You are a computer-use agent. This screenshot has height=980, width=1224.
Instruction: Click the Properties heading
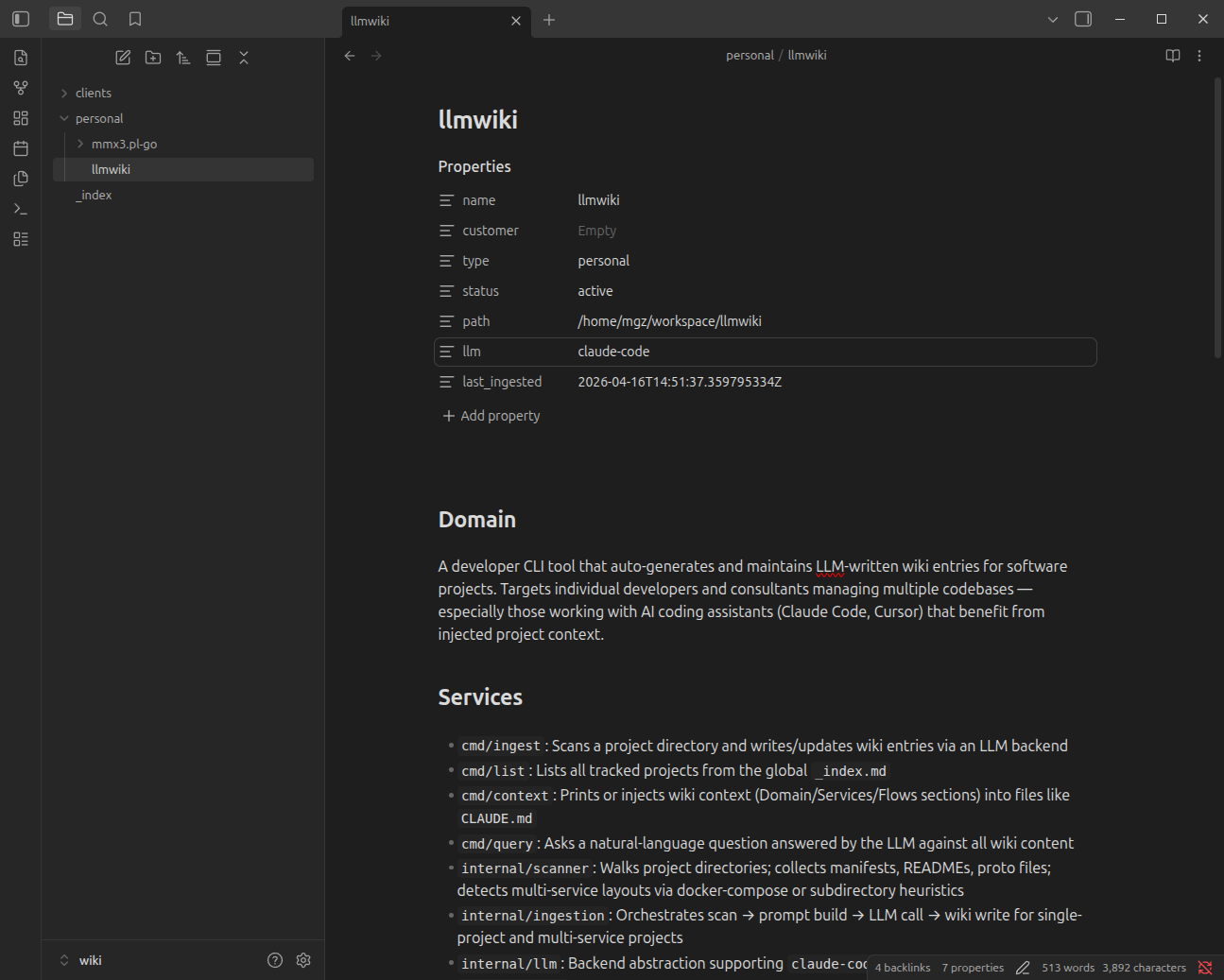tap(474, 166)
